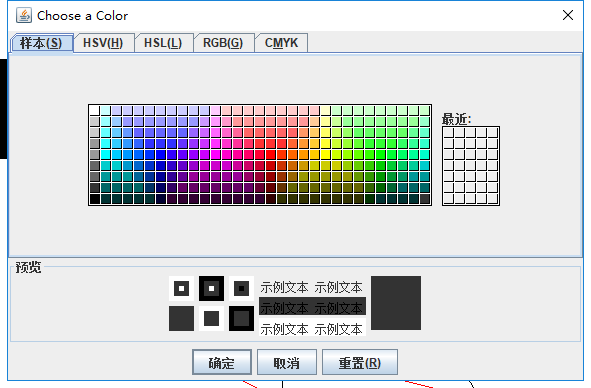Cancel the dialog with 取消
591x388 pixels.
(287, 362)
